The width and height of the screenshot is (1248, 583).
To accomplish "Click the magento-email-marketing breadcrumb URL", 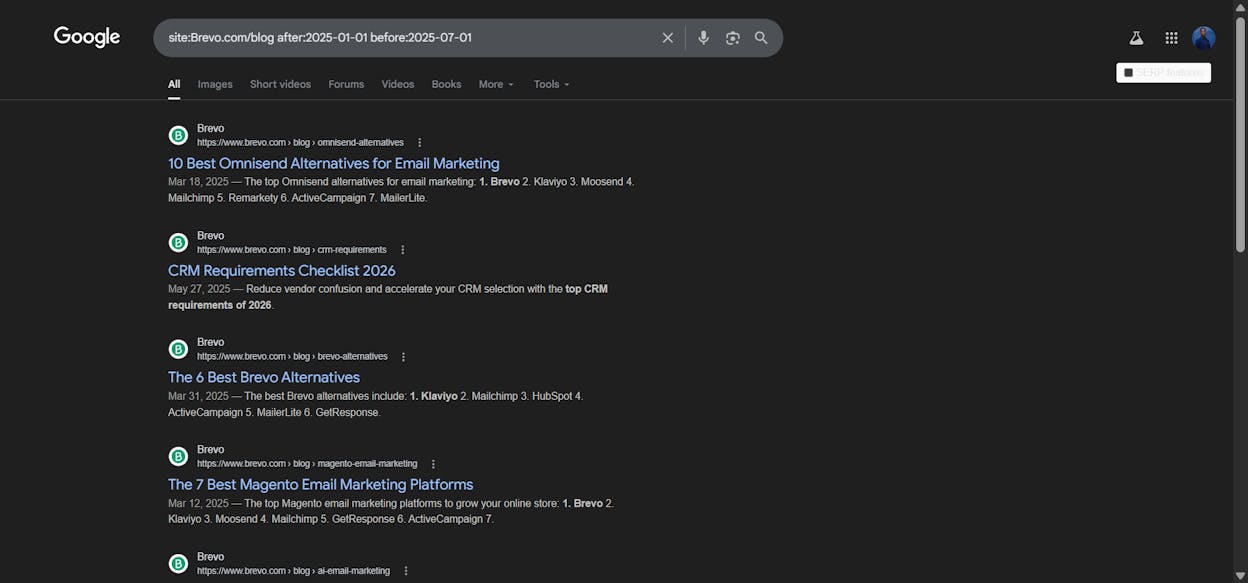I will tap(307, 464).
